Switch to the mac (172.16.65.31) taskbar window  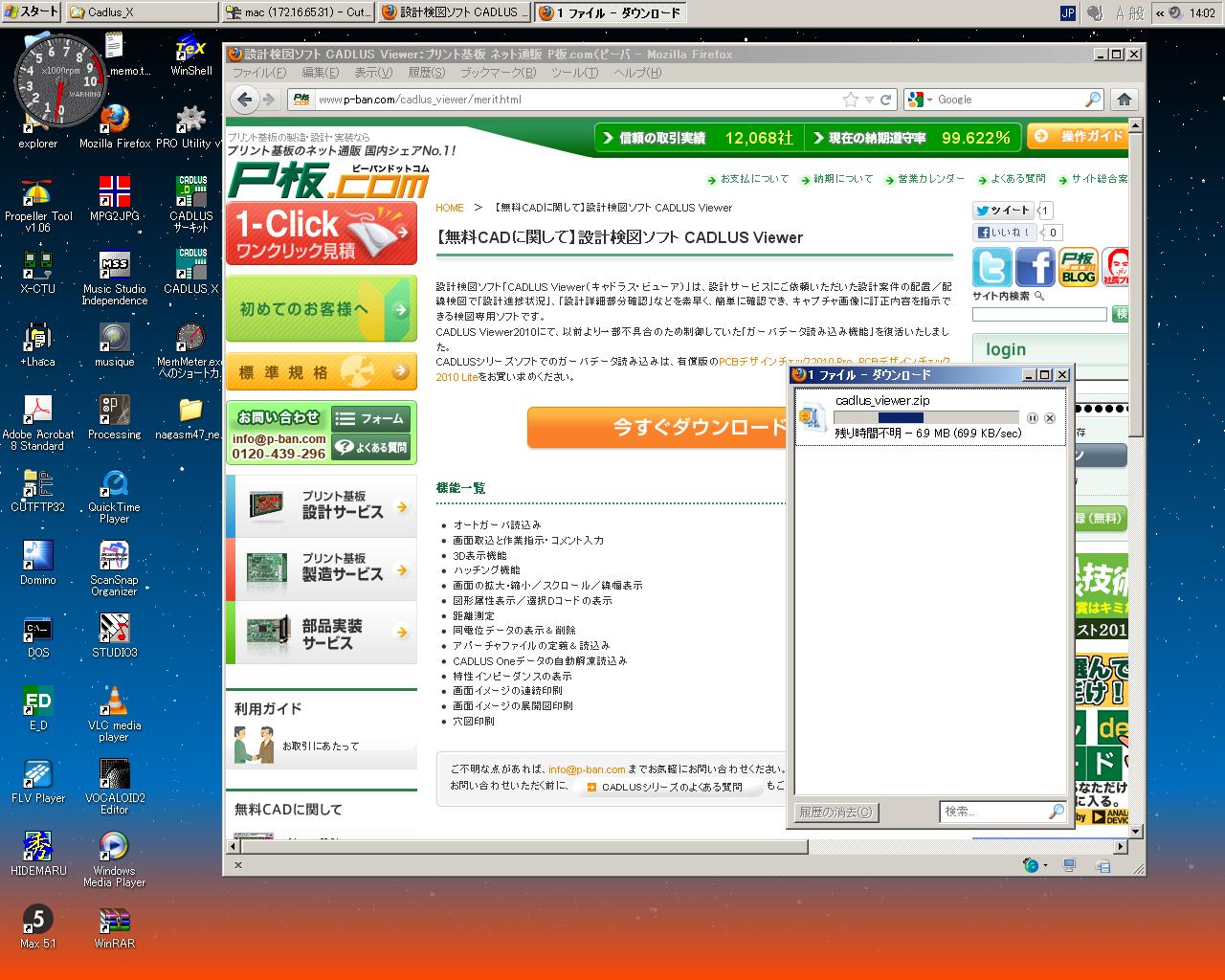(x=299, y=12)
